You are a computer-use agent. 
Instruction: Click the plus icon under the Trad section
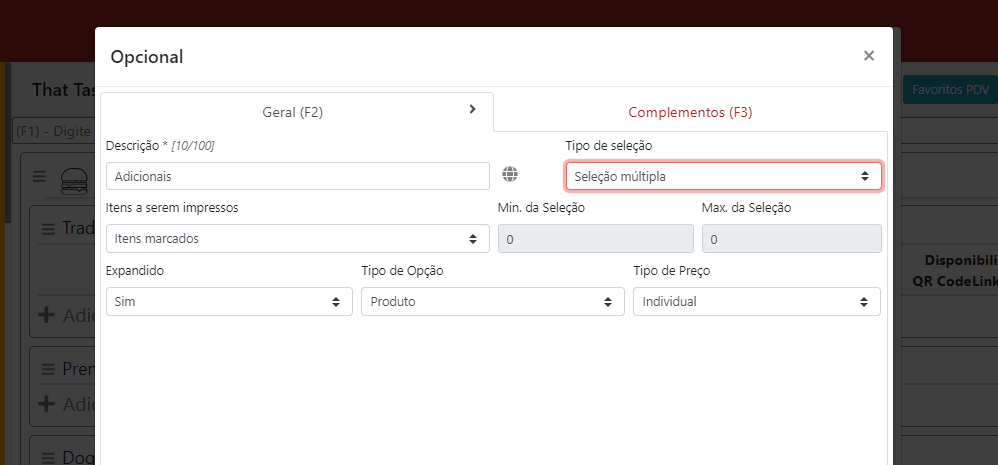click(x=46, y=314)
